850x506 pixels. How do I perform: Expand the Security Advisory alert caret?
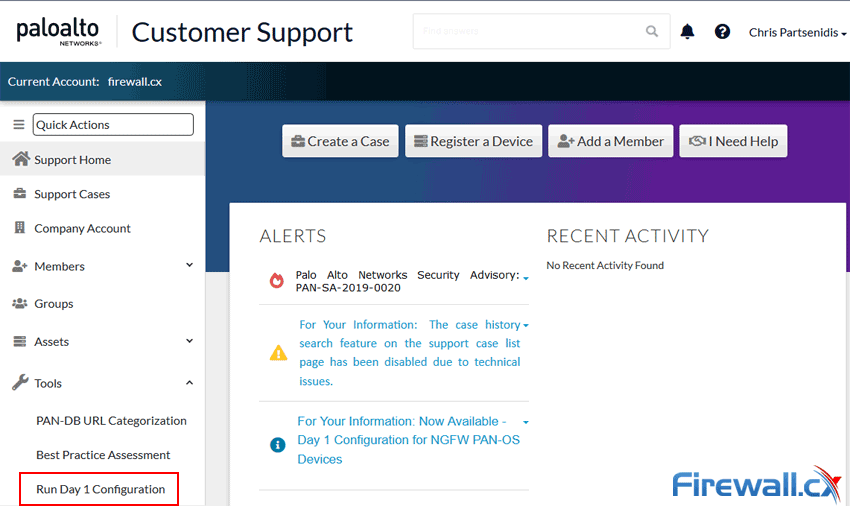click(526, 278)
